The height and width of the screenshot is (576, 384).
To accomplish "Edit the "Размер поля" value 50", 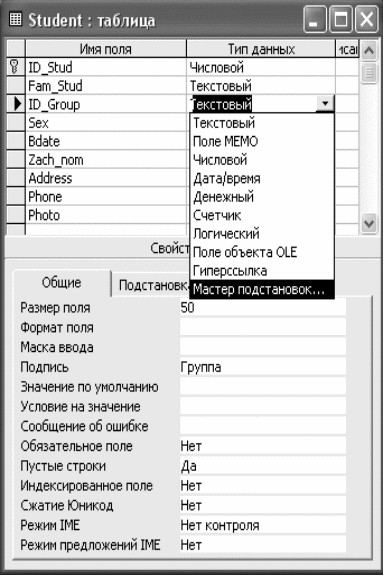I will (263, 307).
